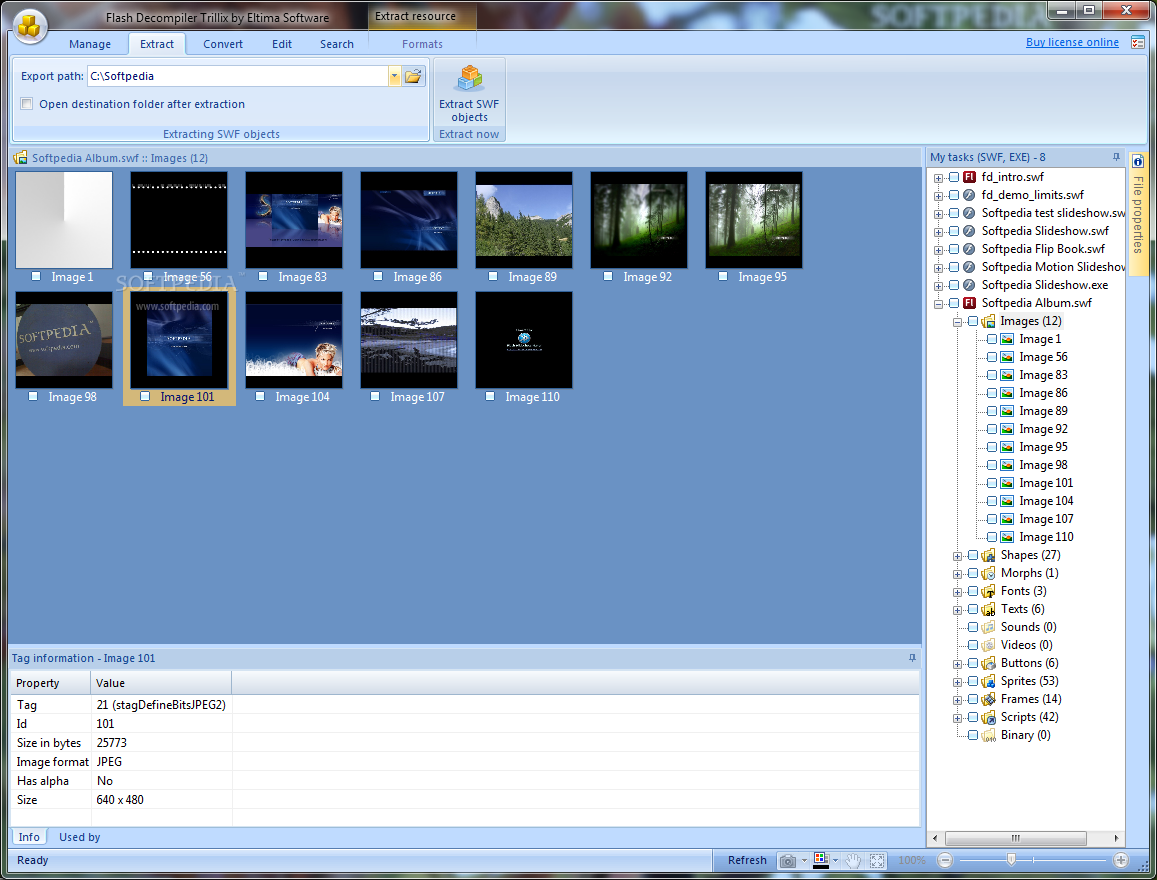1157x880 pixels.
Task: Tick the fd_intro.swf checkbox in tasks
Action: [954, 177]
